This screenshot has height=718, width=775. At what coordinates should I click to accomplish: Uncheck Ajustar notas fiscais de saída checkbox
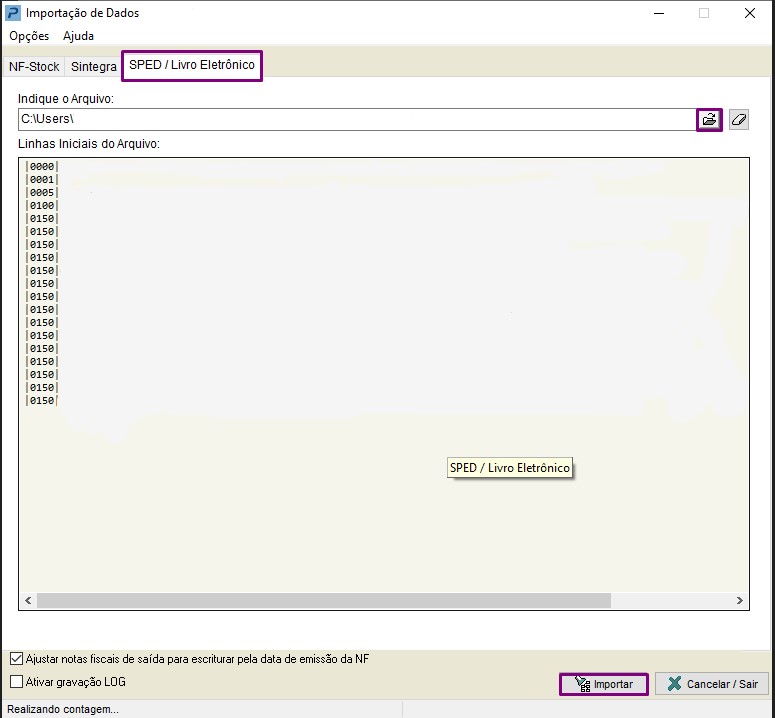tap(16, 659)
